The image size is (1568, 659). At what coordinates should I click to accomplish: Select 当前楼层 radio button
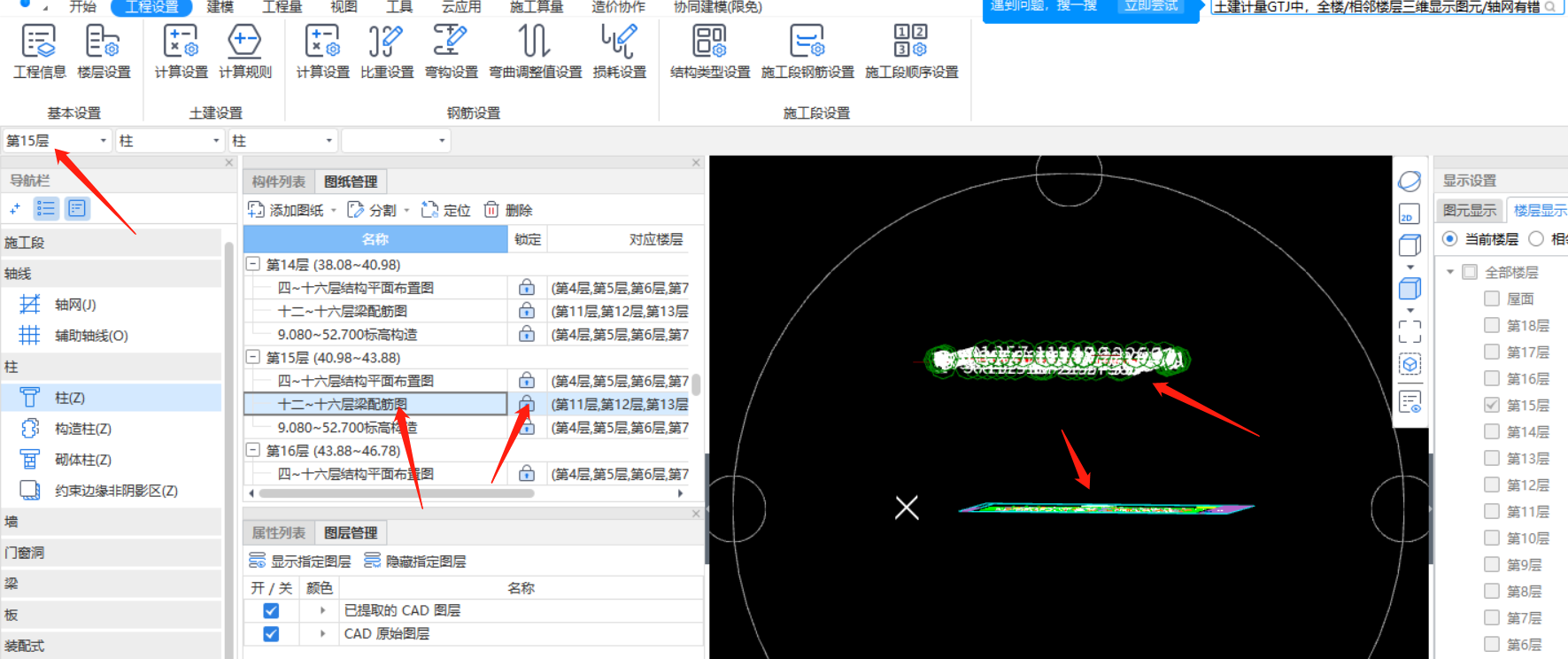[1450, 238]
